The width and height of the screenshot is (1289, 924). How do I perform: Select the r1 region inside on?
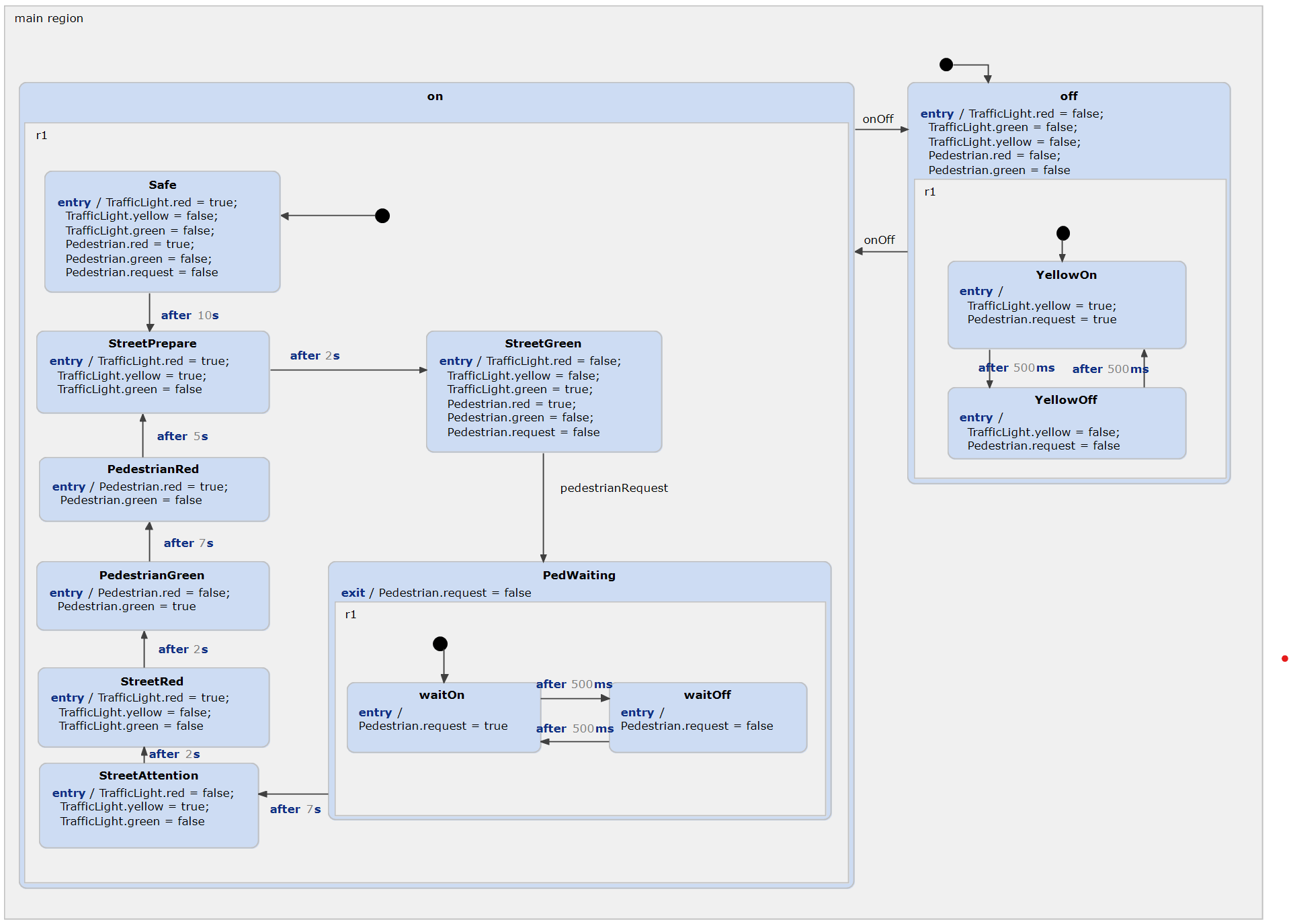[x=42, y=135]
